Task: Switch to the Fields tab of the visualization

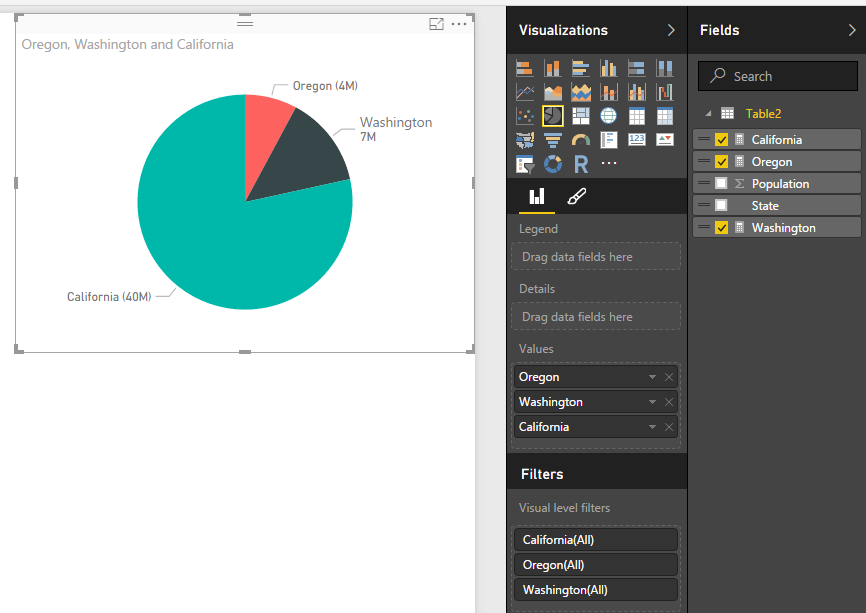Action: 537,197
